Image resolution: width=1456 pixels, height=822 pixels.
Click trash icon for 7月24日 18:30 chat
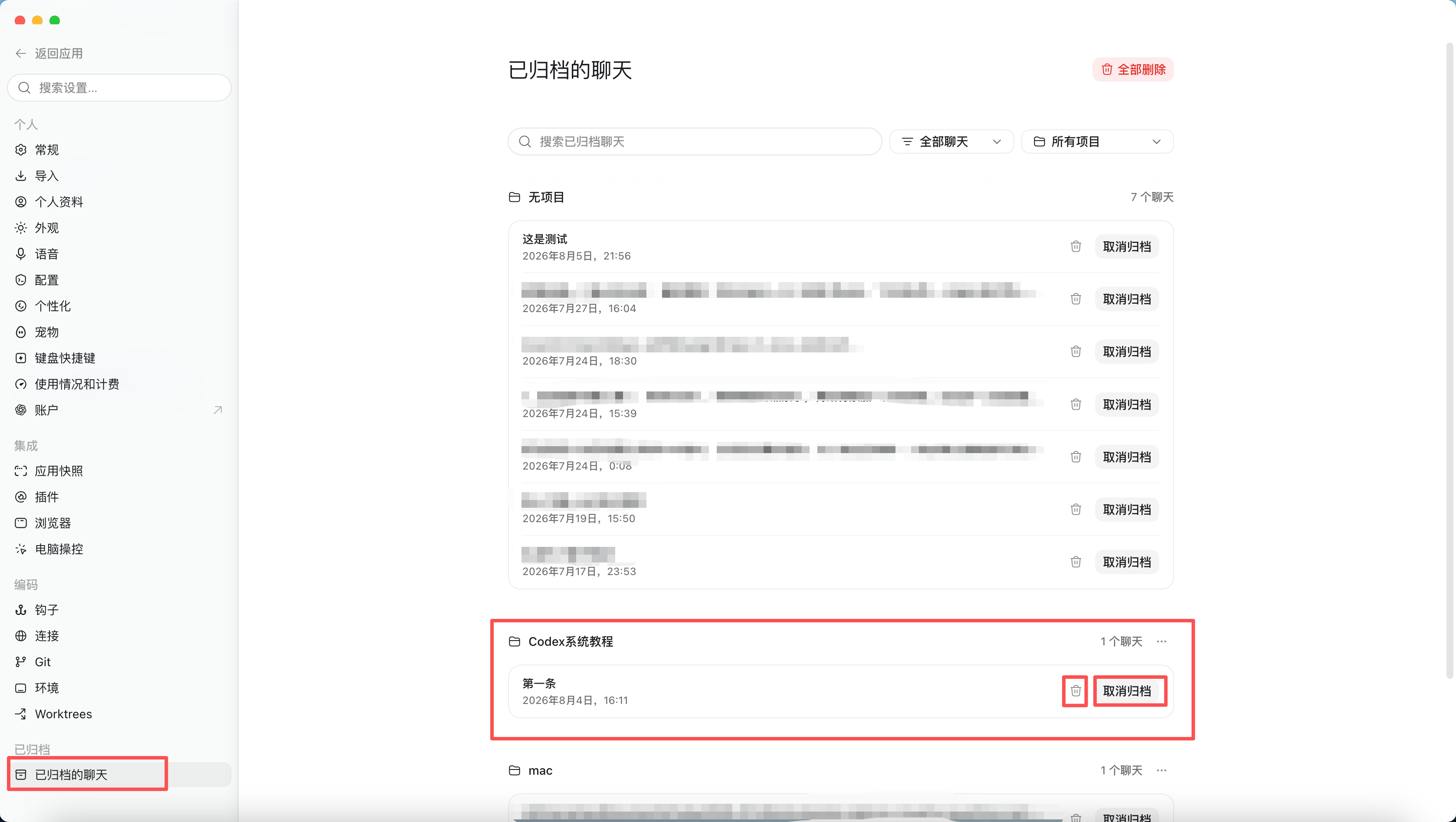tap(1076, 352)
